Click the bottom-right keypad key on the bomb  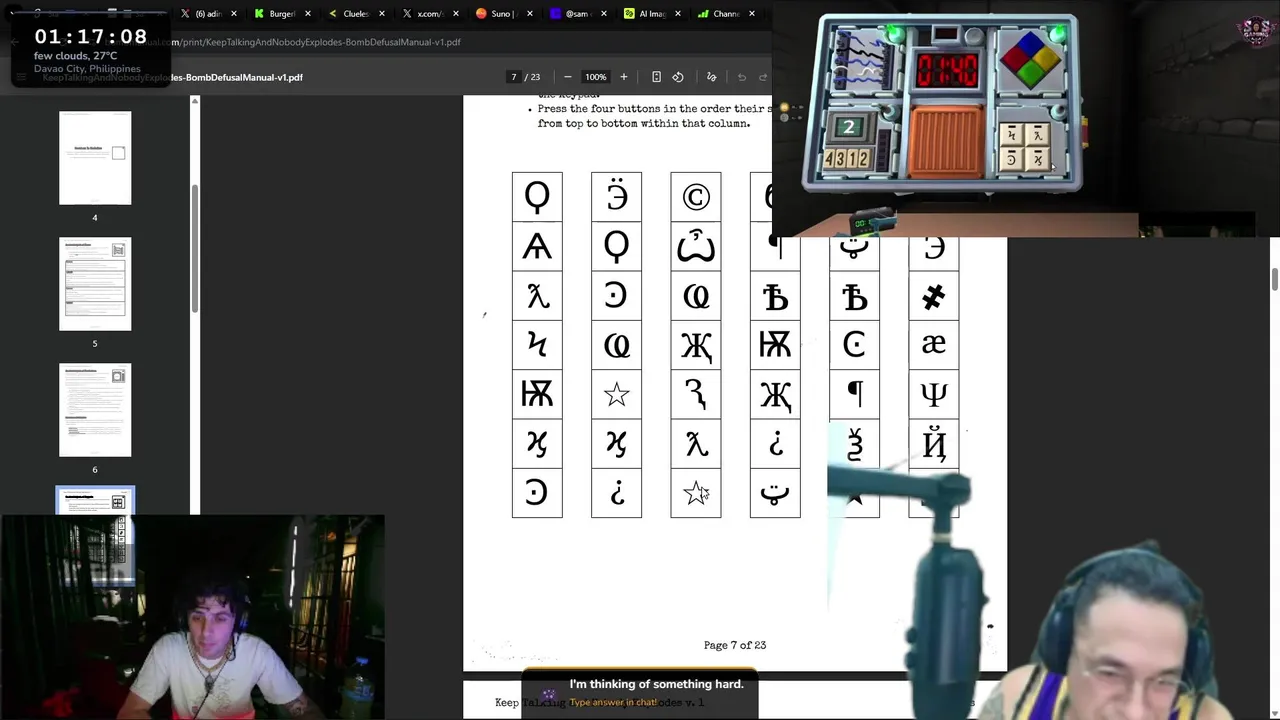coord(1037,160)
